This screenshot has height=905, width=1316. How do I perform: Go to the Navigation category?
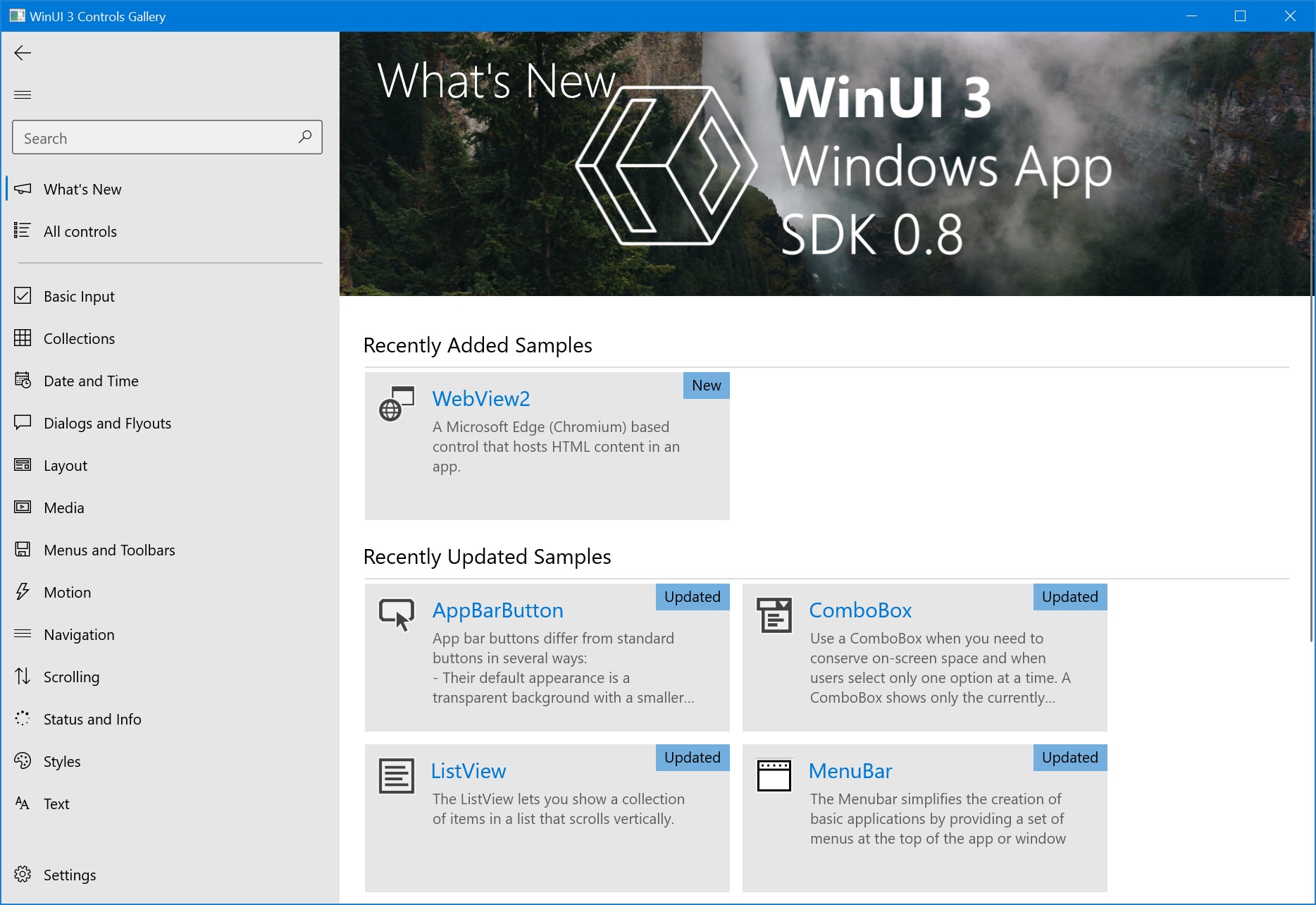tap(169, 634)
